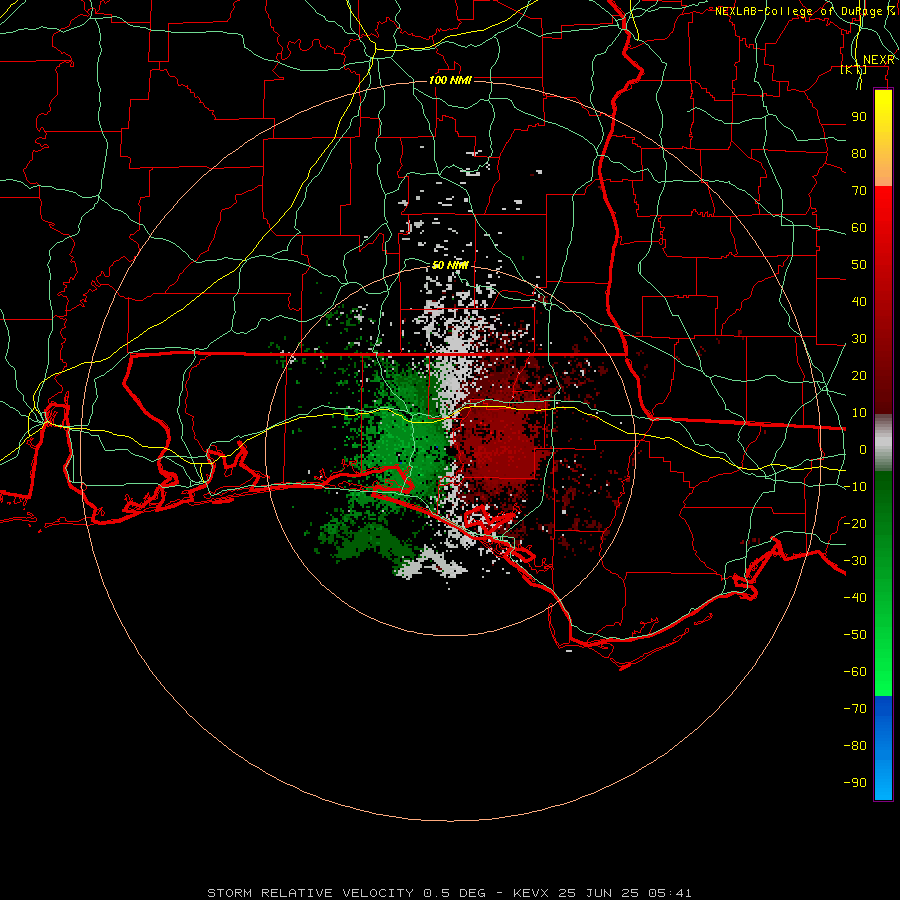Click the -20 value on velocity scale
900x900 pixels.
click(855, 523)
